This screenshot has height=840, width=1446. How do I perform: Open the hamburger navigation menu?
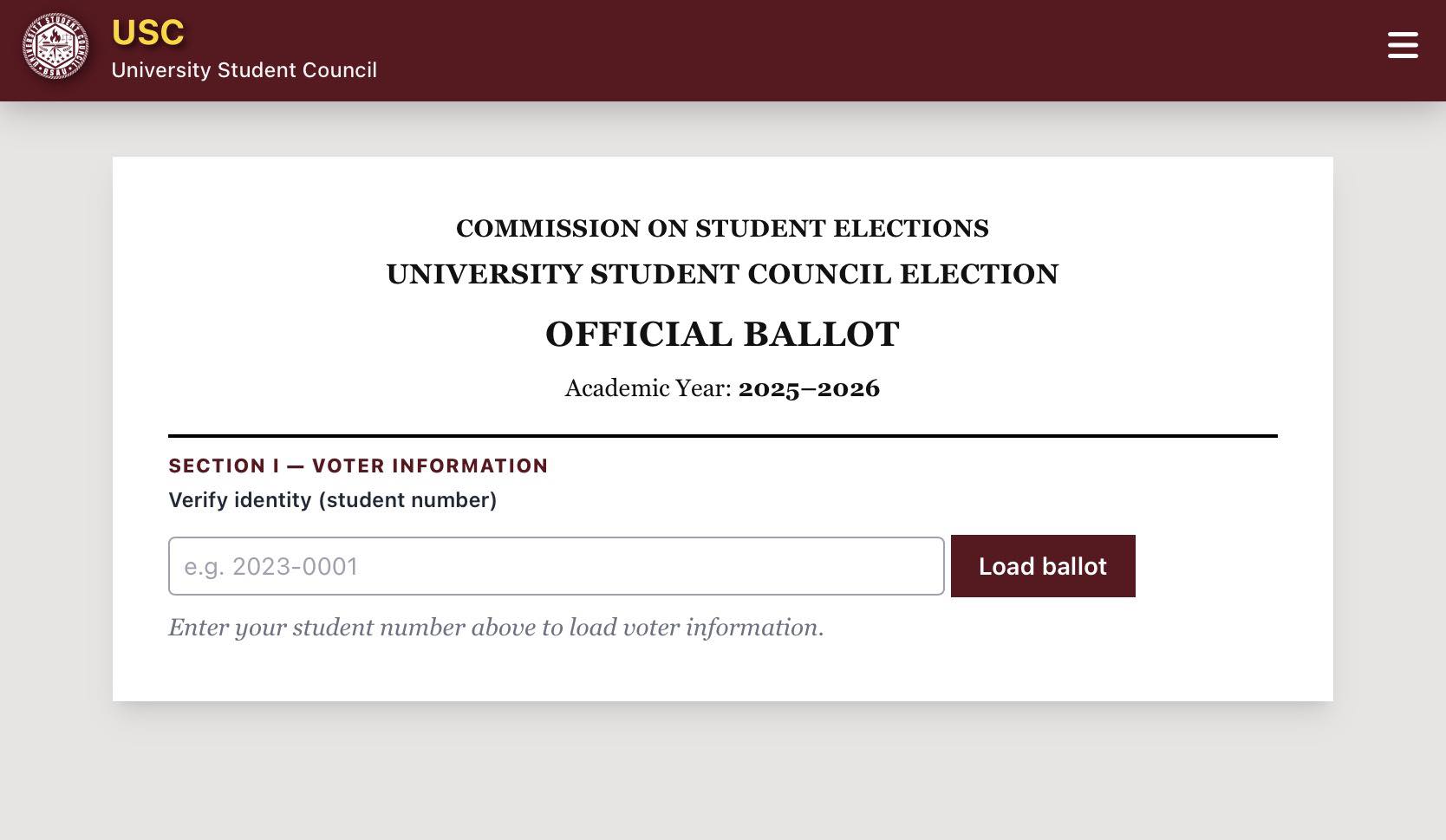click(x=1402, y=45)
